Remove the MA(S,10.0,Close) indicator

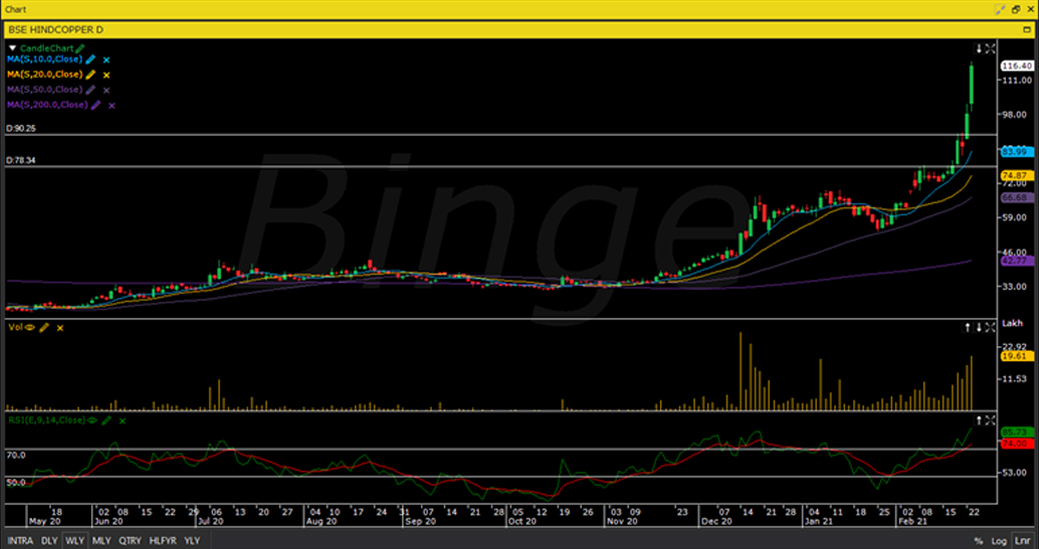coord(106,60)
